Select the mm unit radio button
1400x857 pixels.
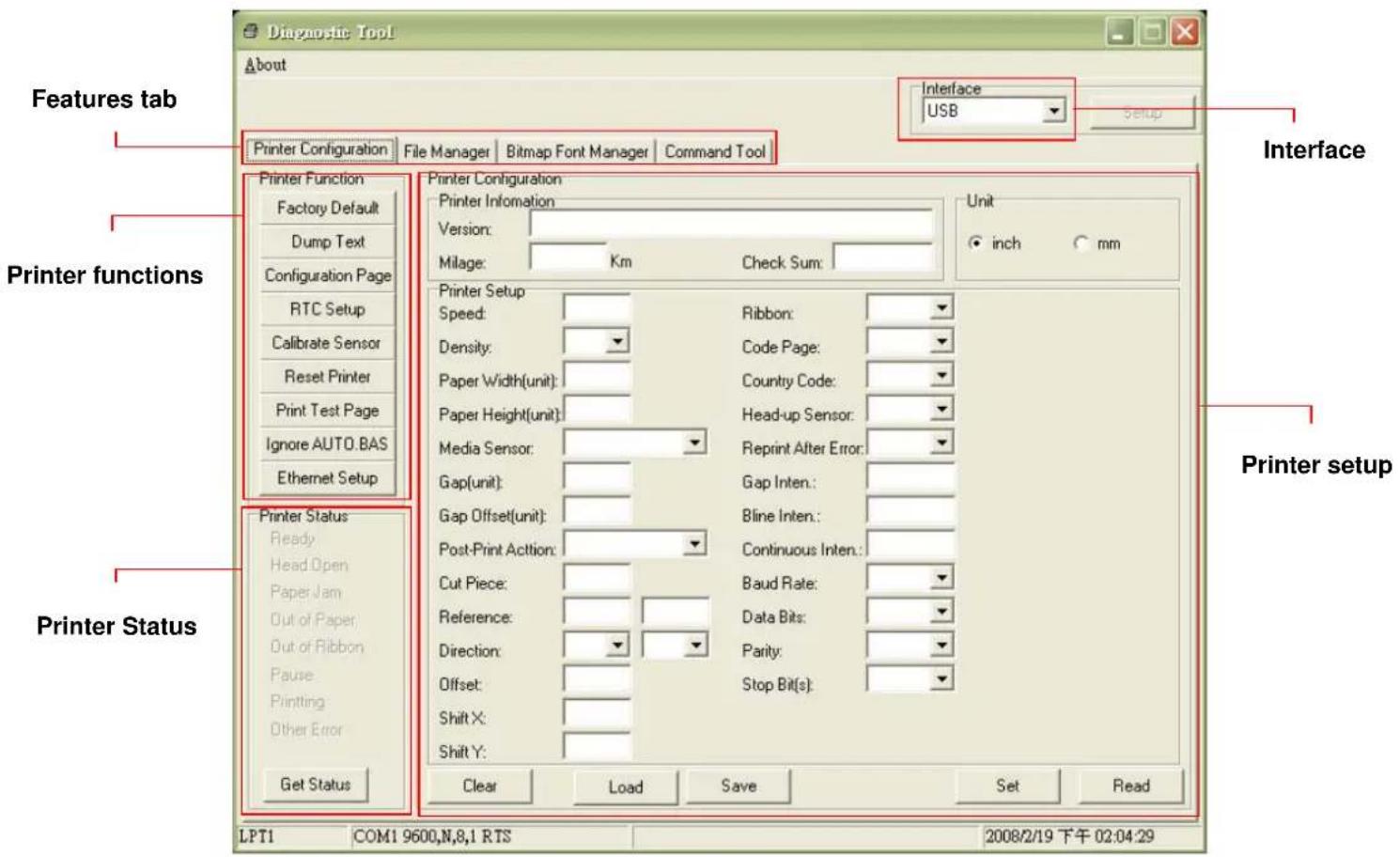click(x=1081, y=243)
